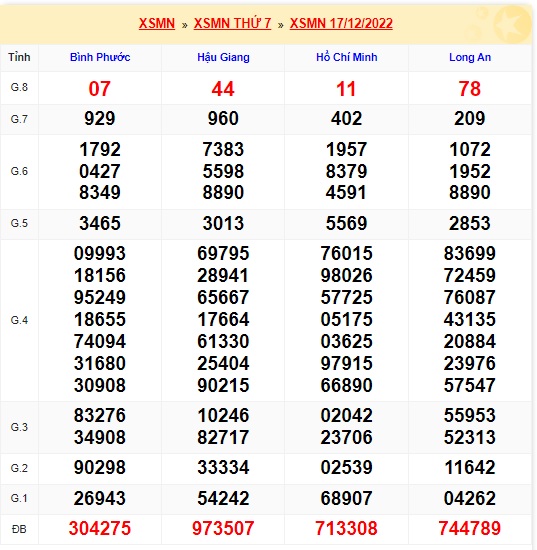The image size is (537, 550).
Task: Click special prize 973507
Action: click(223, 529)
